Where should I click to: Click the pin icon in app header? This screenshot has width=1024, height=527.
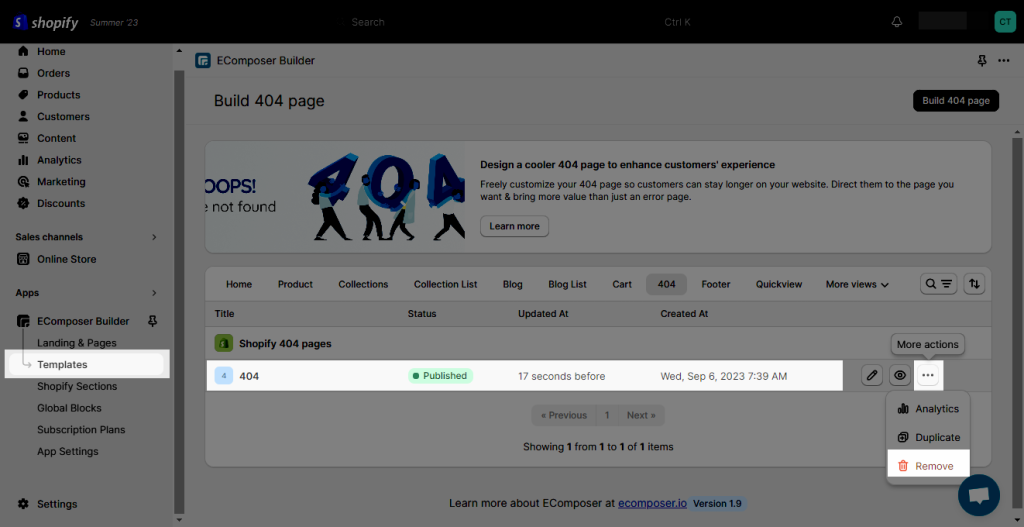[x=982, y=61]
